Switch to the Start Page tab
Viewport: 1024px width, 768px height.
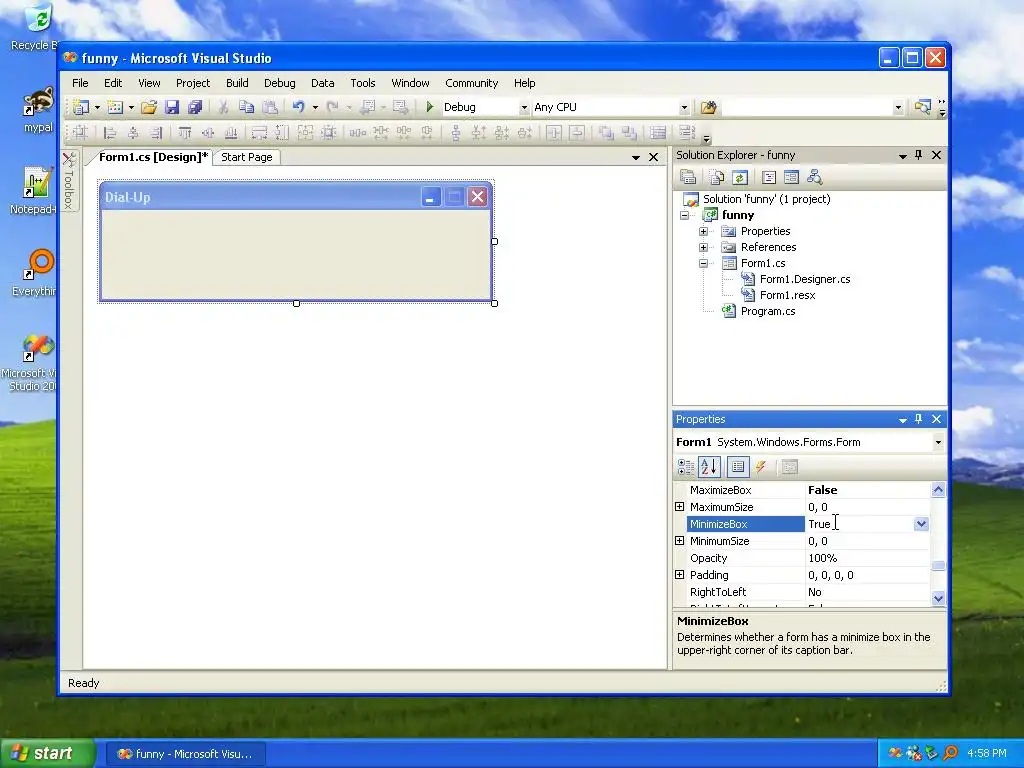[247, 157]
